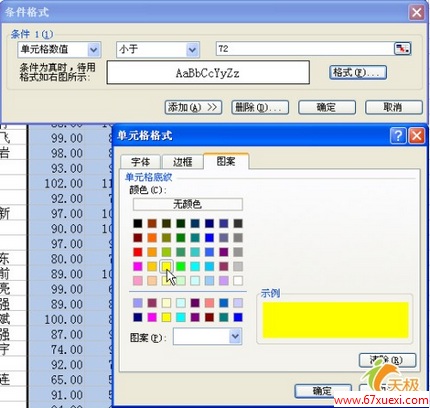Click the help question mark in 单元格格式 dialog

pos(398,136)
